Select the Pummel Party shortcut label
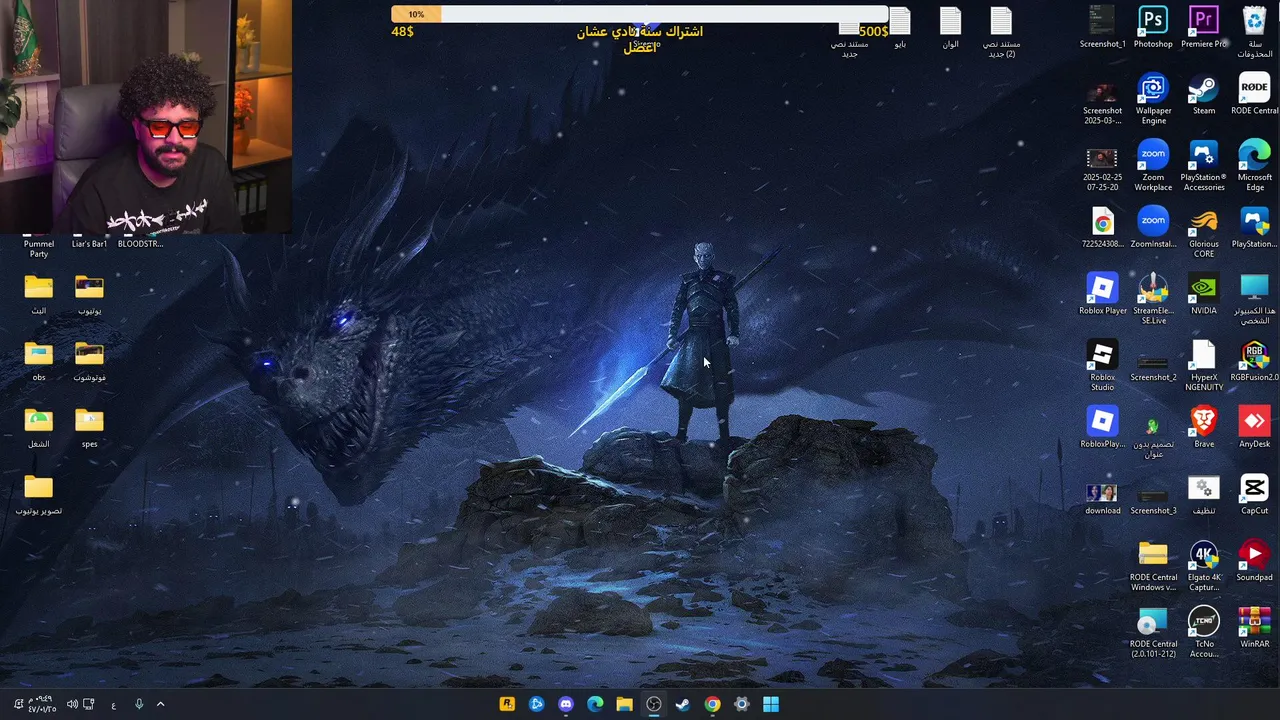 click(x=38, y=248)
